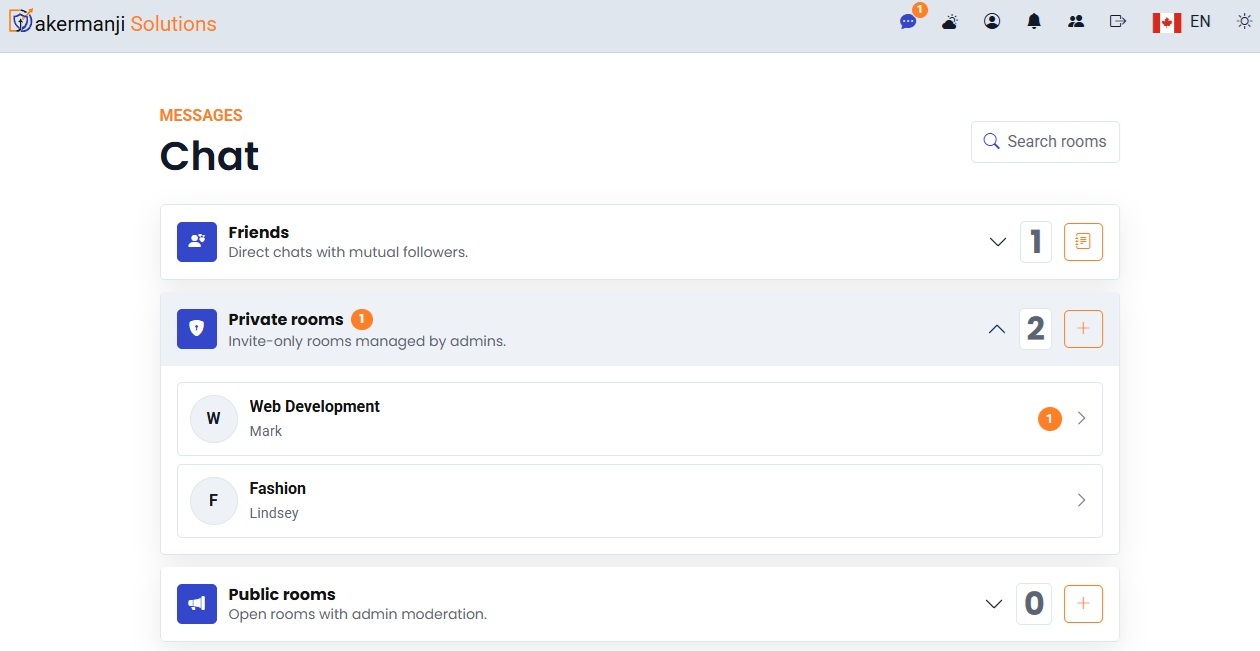The width and height of the screenshot is (1260, 651).
Task: Click the orange badge beside Private rooms
Action: tap(362, 319)
